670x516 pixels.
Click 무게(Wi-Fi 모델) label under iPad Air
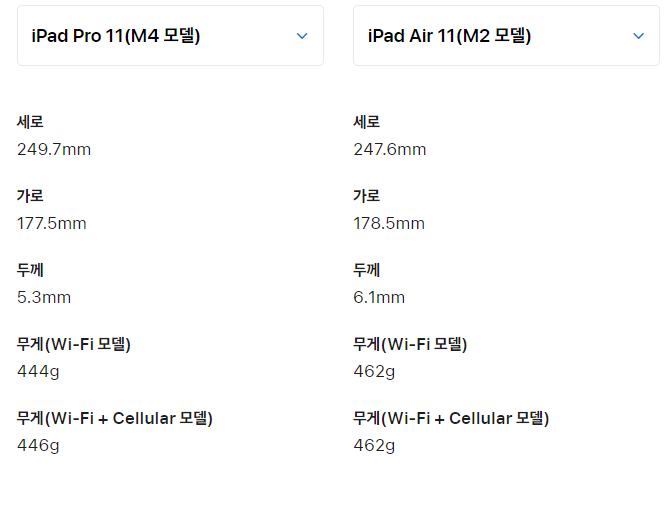410,344
